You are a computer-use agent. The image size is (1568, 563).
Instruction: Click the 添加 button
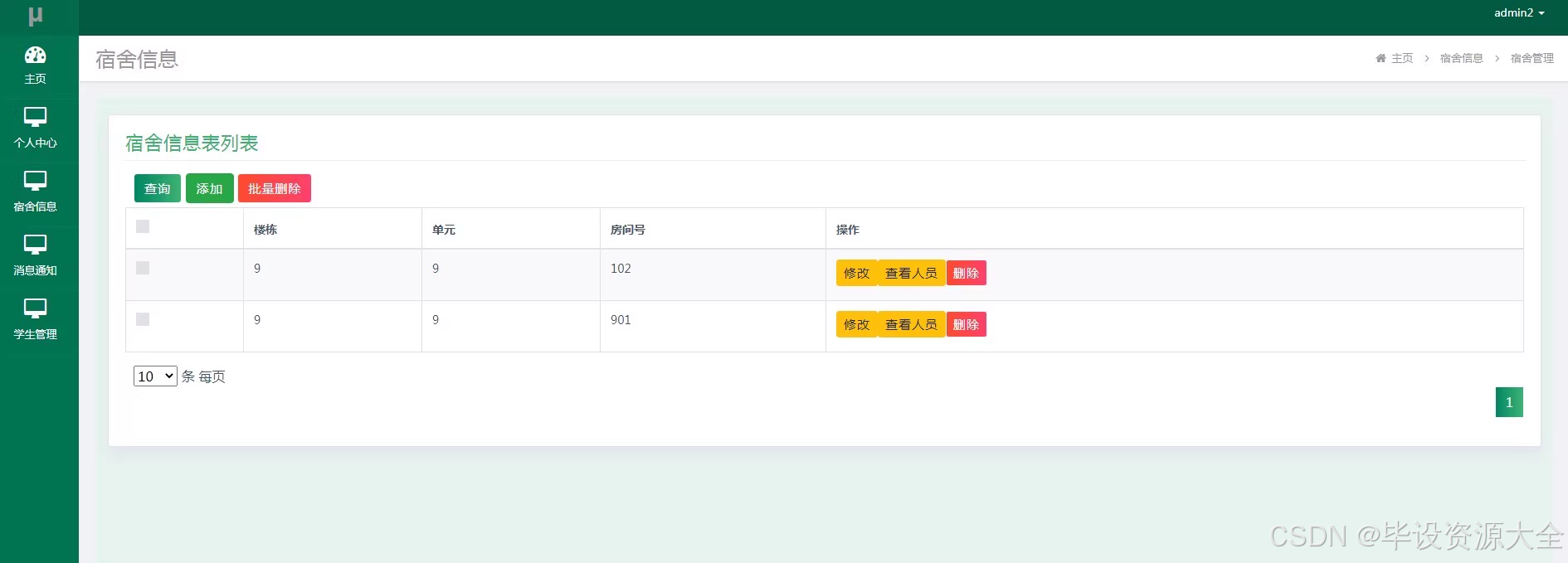click(x=210, y=188)
